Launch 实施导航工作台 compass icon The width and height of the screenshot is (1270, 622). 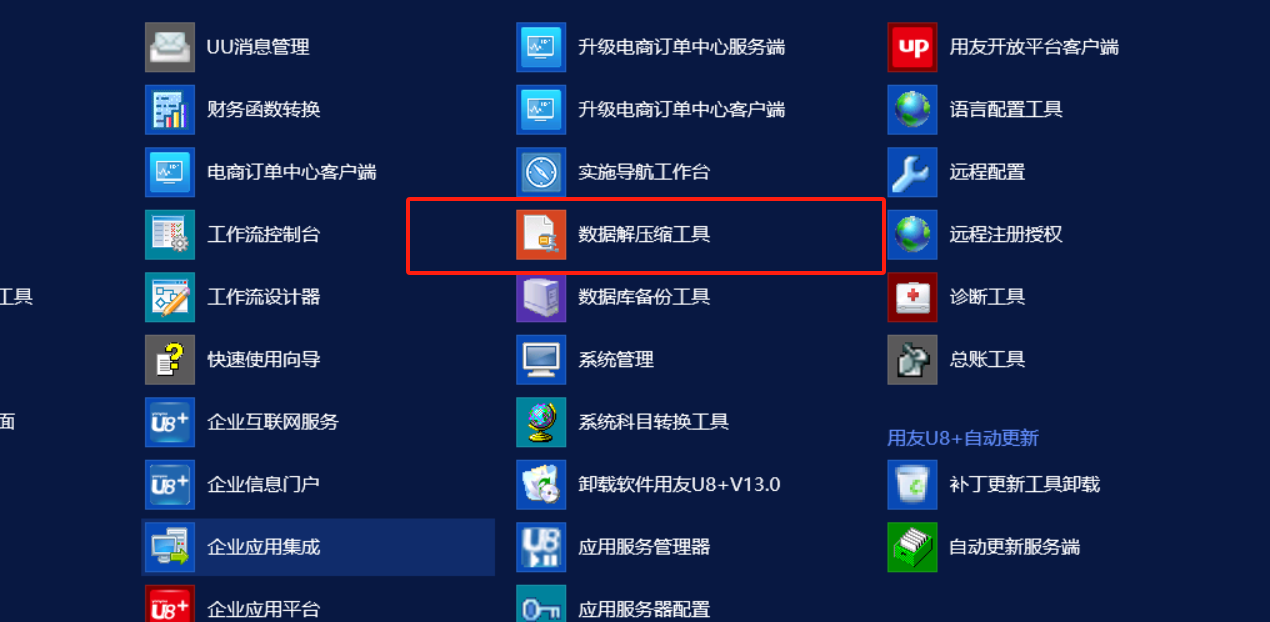(x=541, y=172)
